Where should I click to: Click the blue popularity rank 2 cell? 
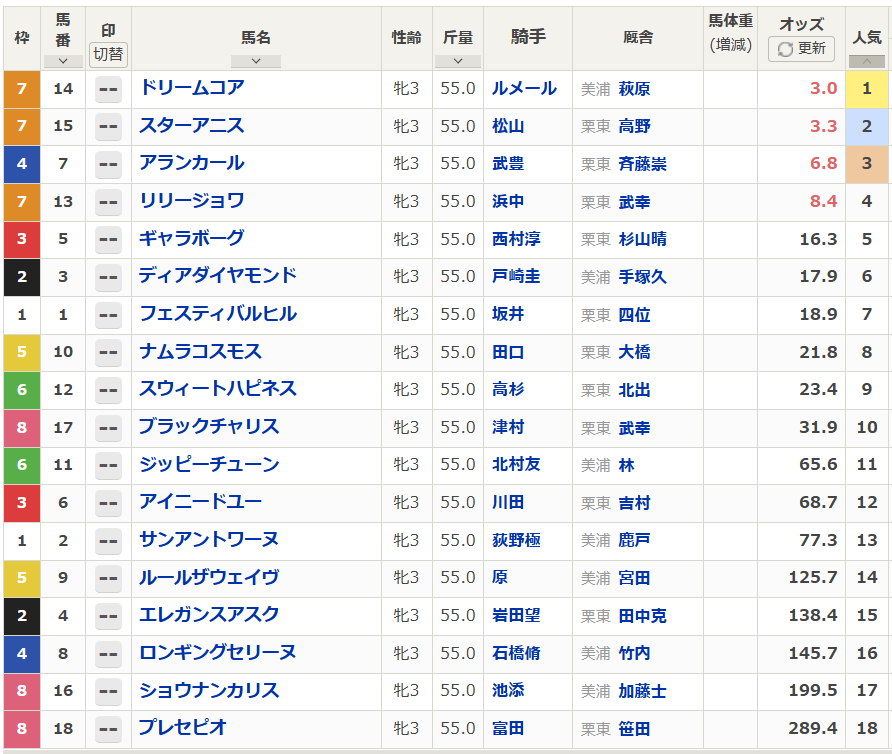[x=866, y=126]
